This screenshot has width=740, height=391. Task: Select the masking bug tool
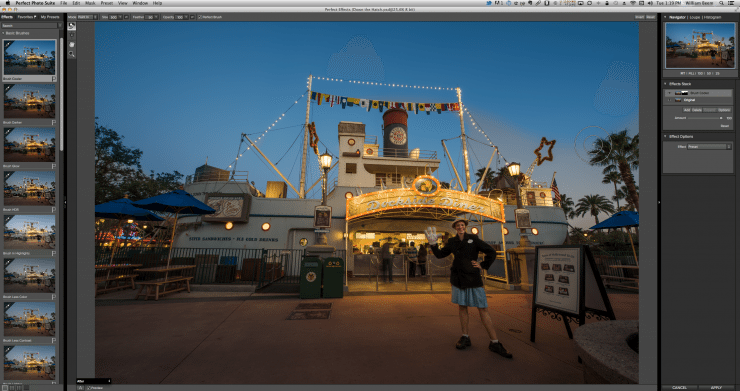click(72, 35)
